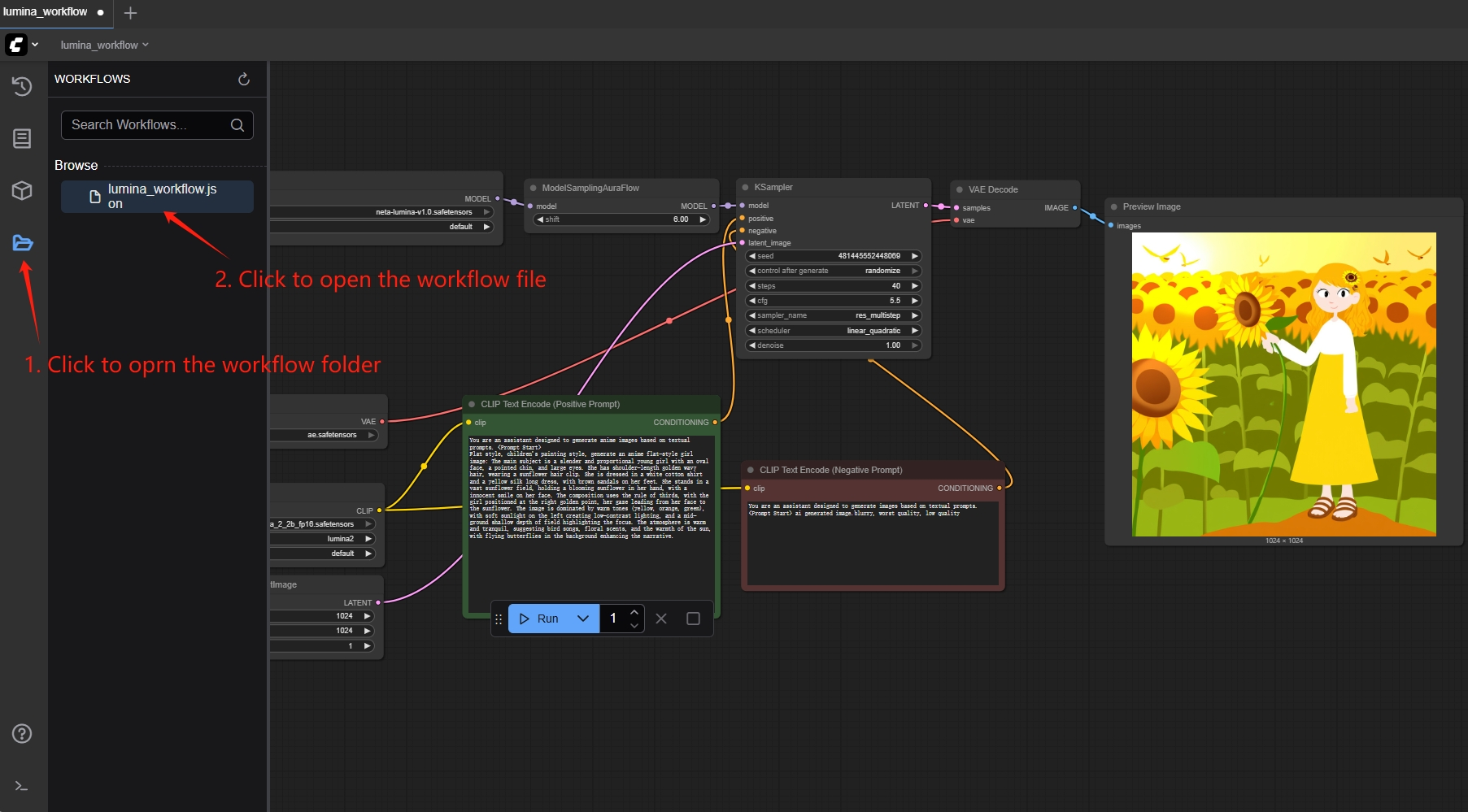Open a new workflow tab with plus

pyautogui.click(x=130, y=13)
